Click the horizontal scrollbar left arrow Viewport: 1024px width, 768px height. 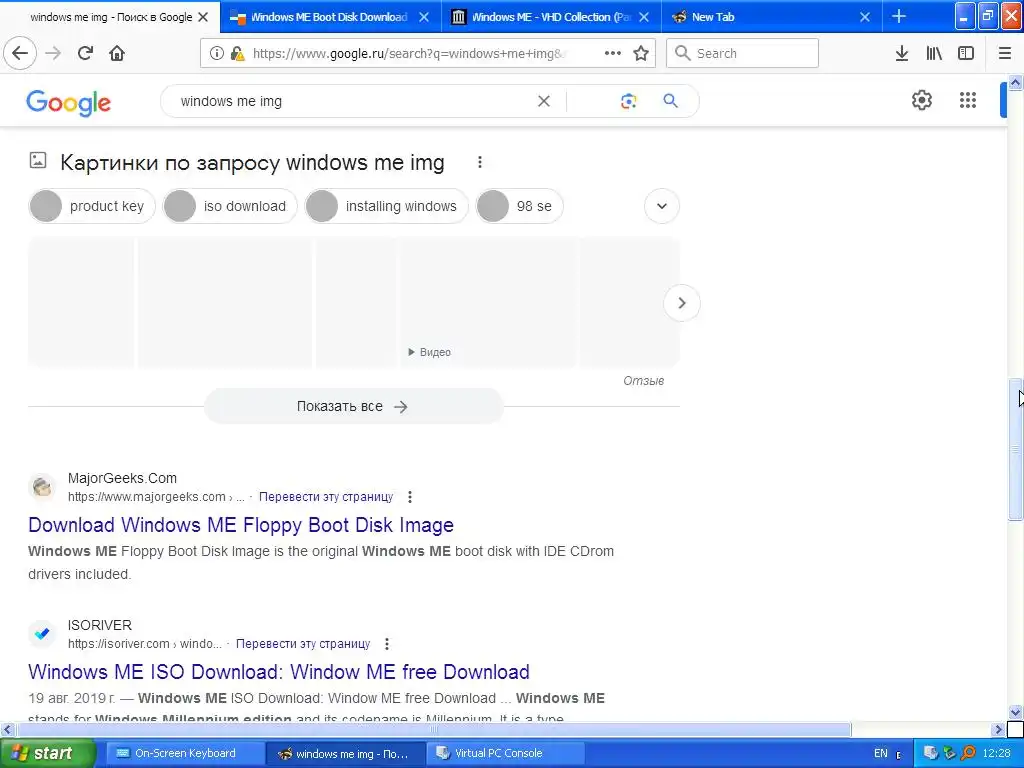click(x=7, y=729)
